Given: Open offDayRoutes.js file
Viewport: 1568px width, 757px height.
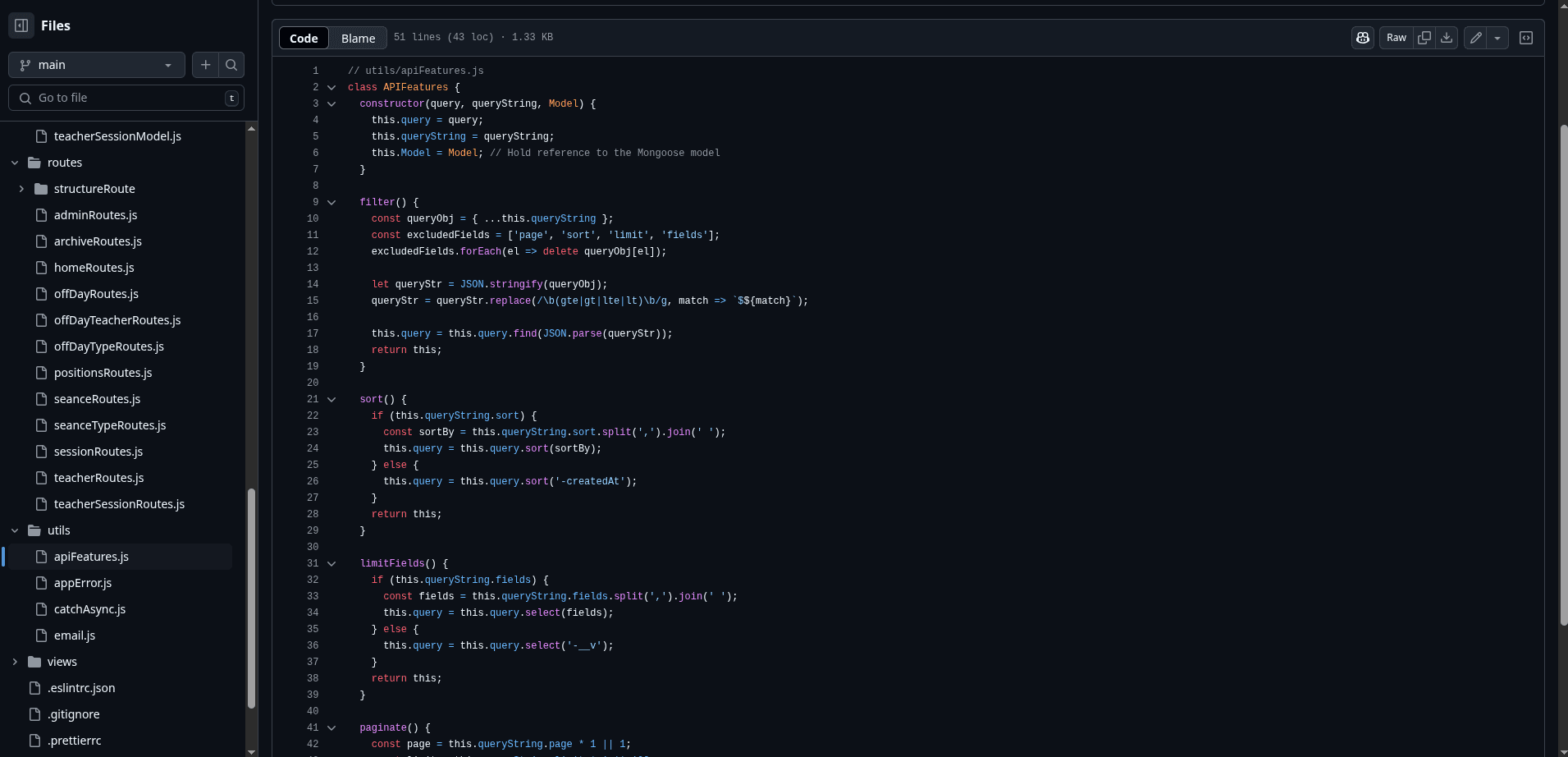Looking at the screenshot, I should click(96, 294).
